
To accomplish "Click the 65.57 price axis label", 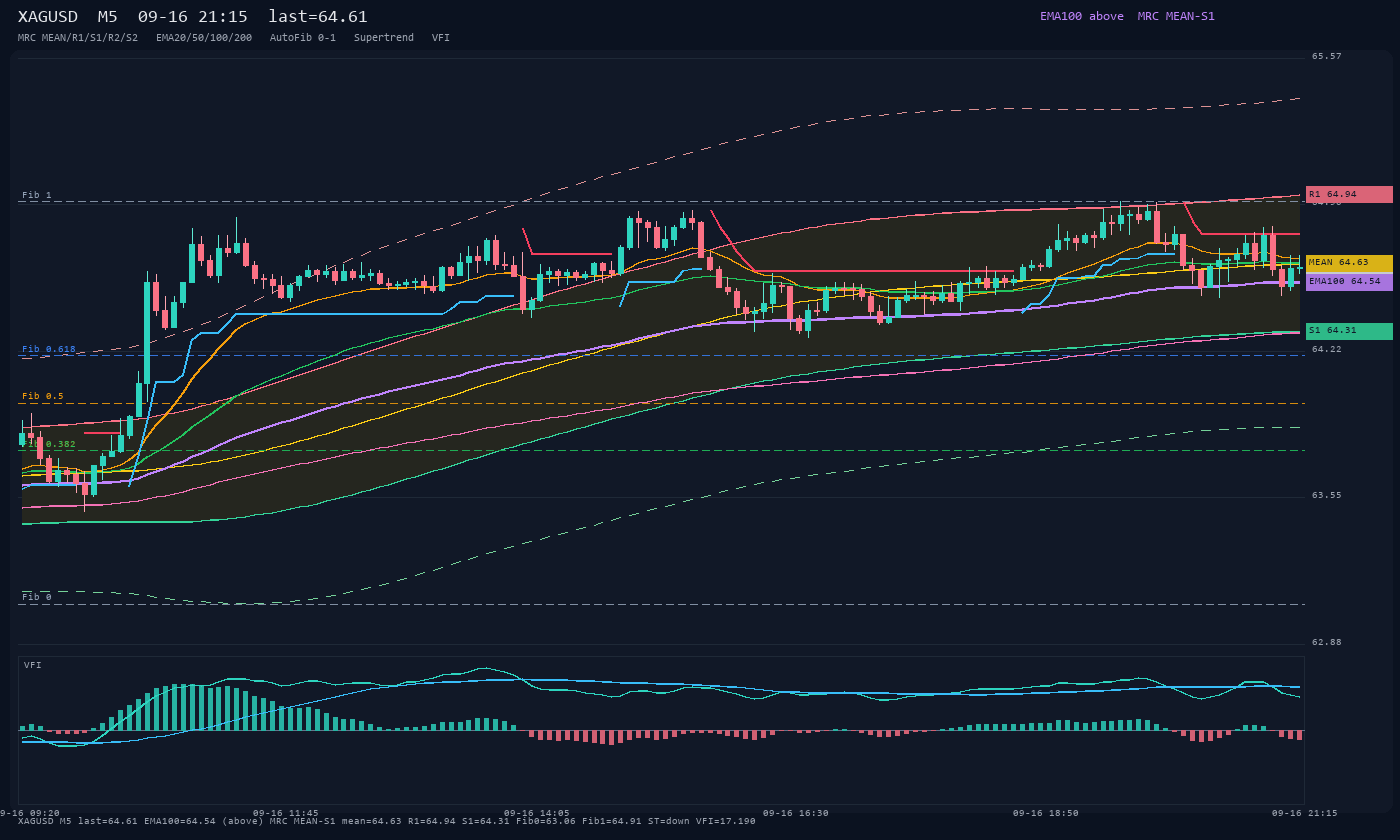I will [1327, 56].
